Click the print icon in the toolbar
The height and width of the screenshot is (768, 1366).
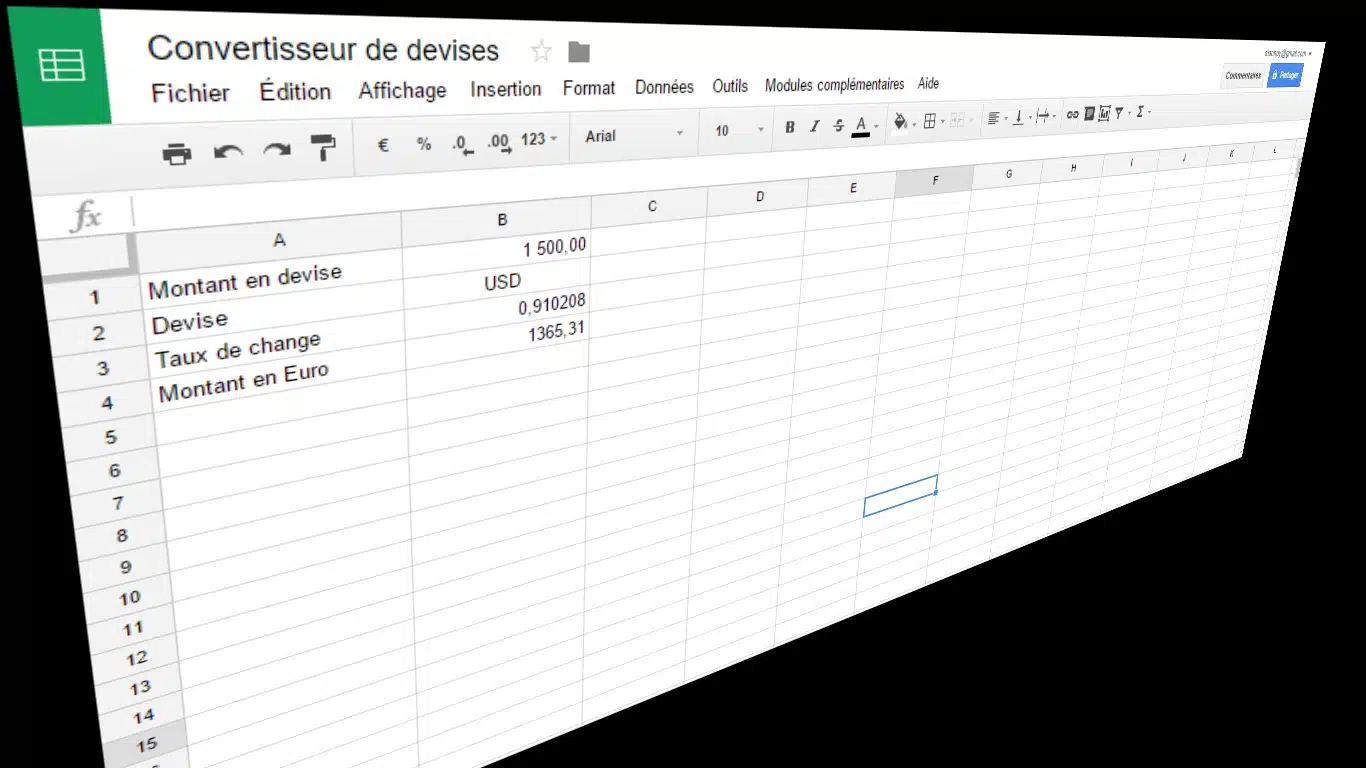pos(177,153)
